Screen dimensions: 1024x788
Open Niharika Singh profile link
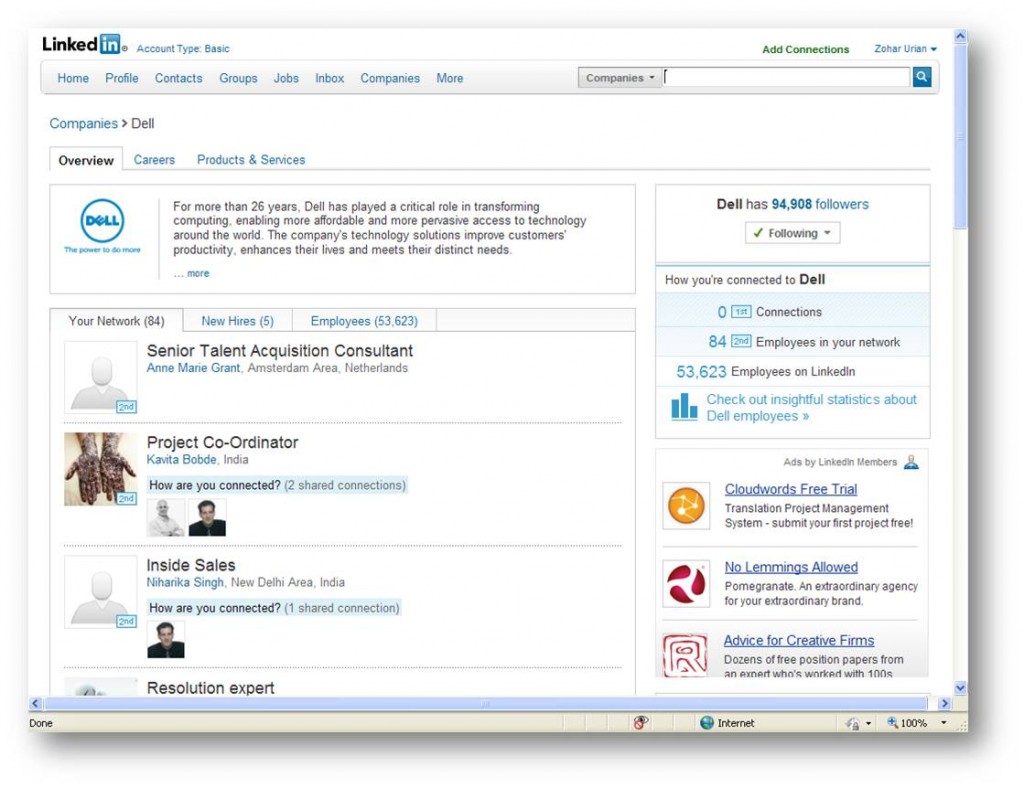coord(185,582)
